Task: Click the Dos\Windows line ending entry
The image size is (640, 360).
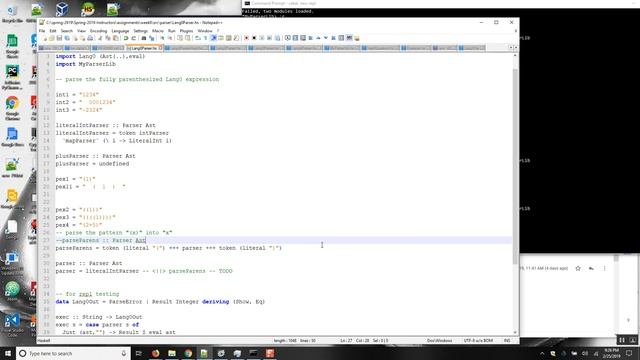Action: pyautogui.click(x=440, y=340)
